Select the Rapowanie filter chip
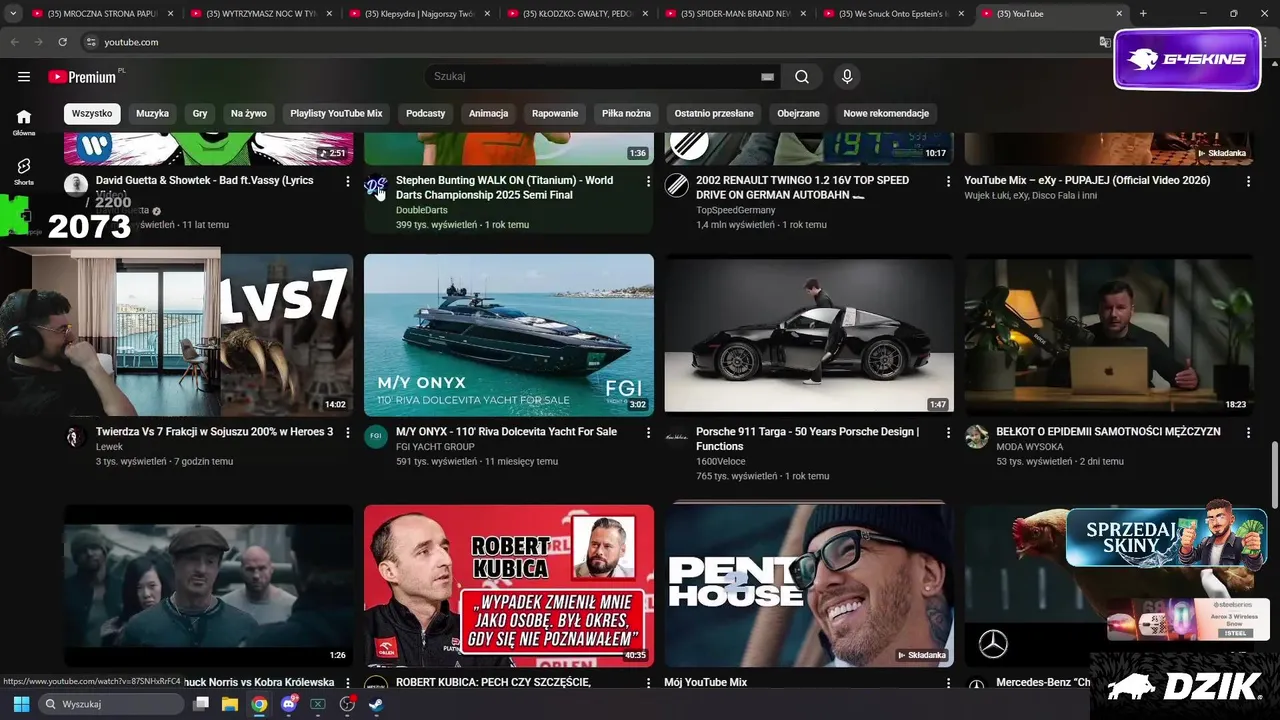This screenshot has width=1280, height=720. [555, 113]
